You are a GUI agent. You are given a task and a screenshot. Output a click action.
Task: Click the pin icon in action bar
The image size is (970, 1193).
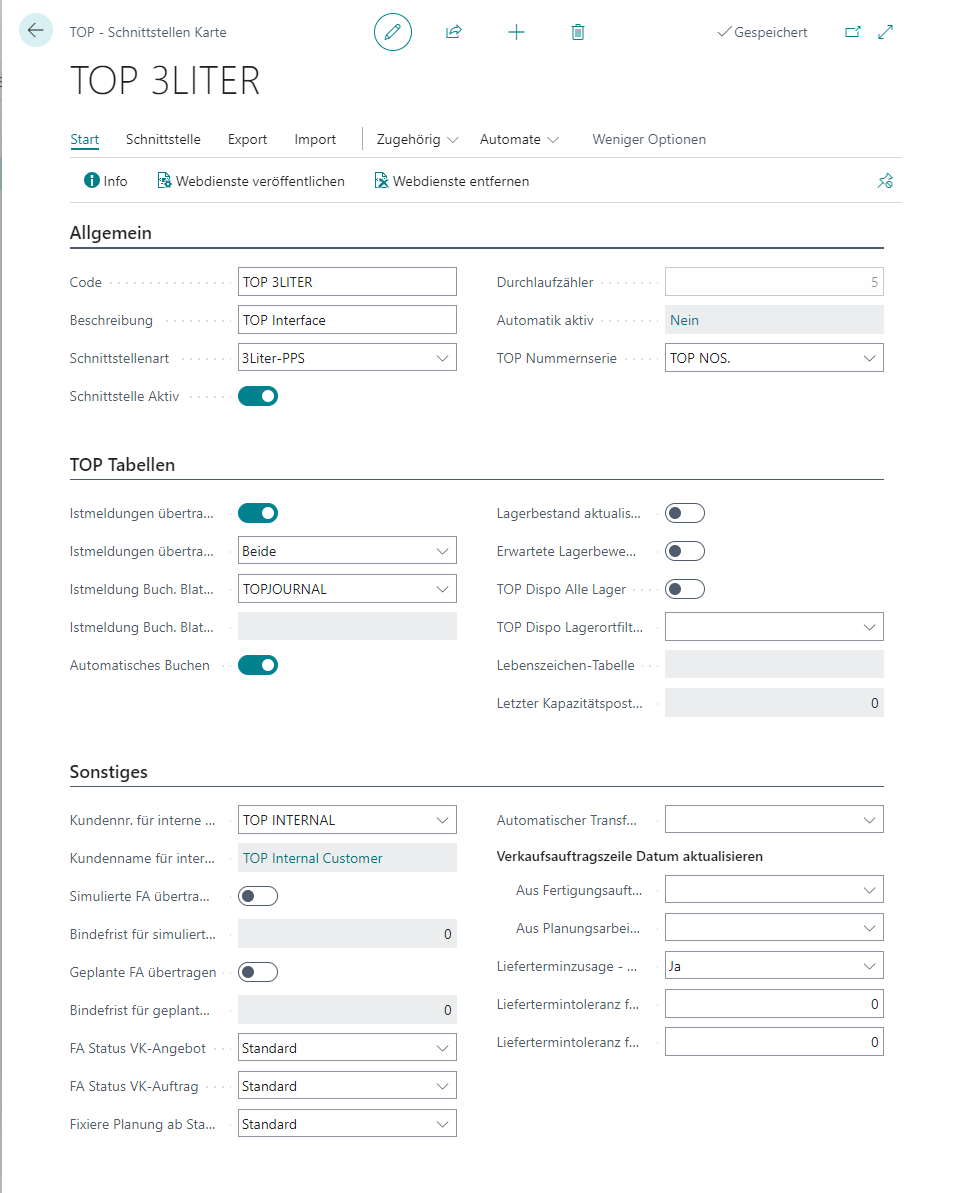point(884,181)
